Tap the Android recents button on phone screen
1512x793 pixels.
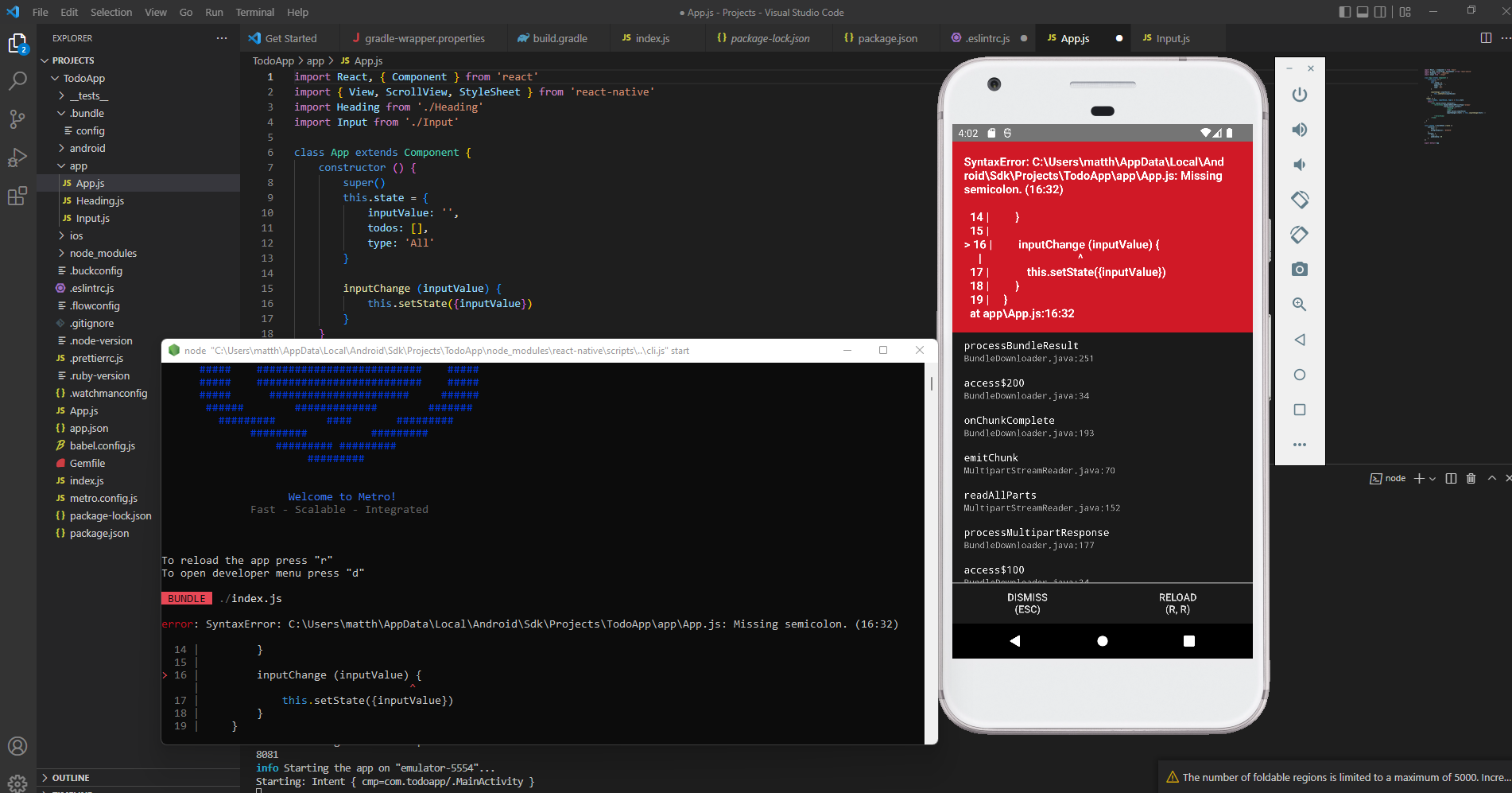click(1189, 641)
